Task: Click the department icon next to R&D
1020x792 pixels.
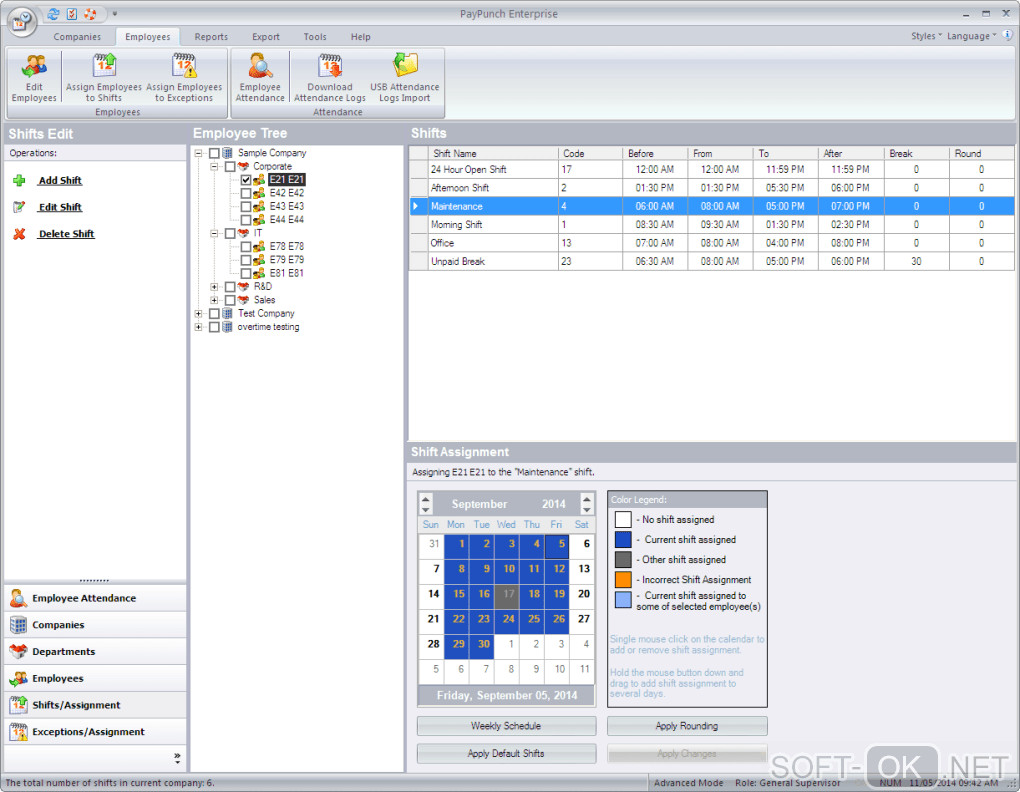Action: pos(243,287)
